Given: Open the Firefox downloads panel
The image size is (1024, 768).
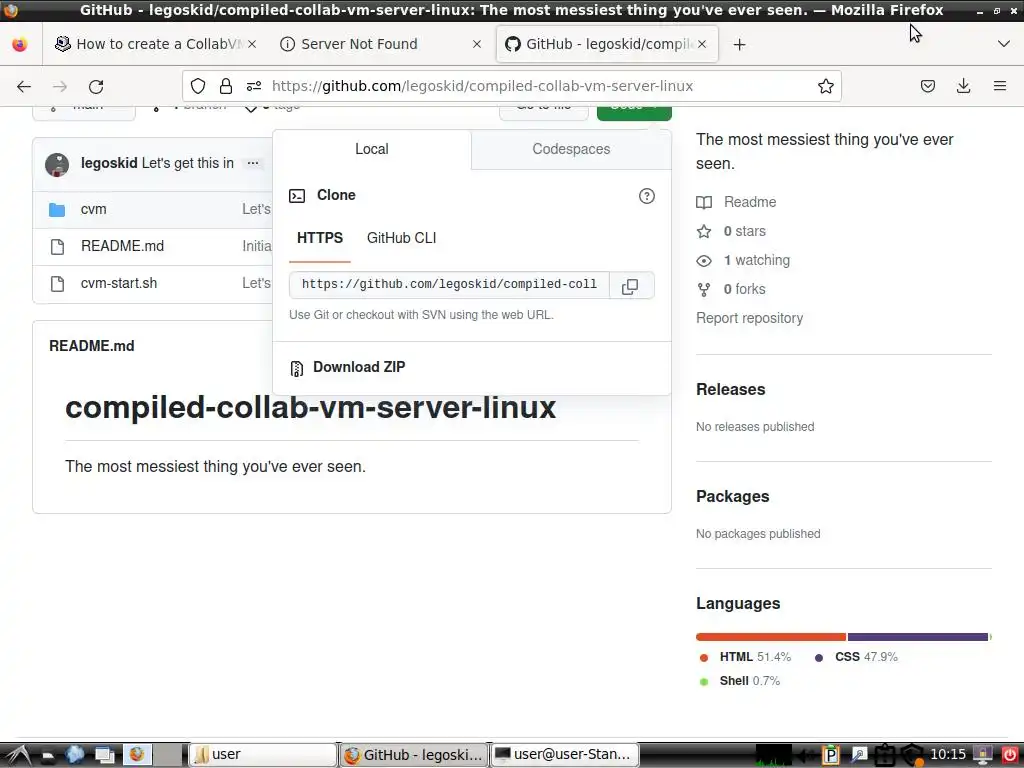Looking at the screenshot, I should click(963, 86).
